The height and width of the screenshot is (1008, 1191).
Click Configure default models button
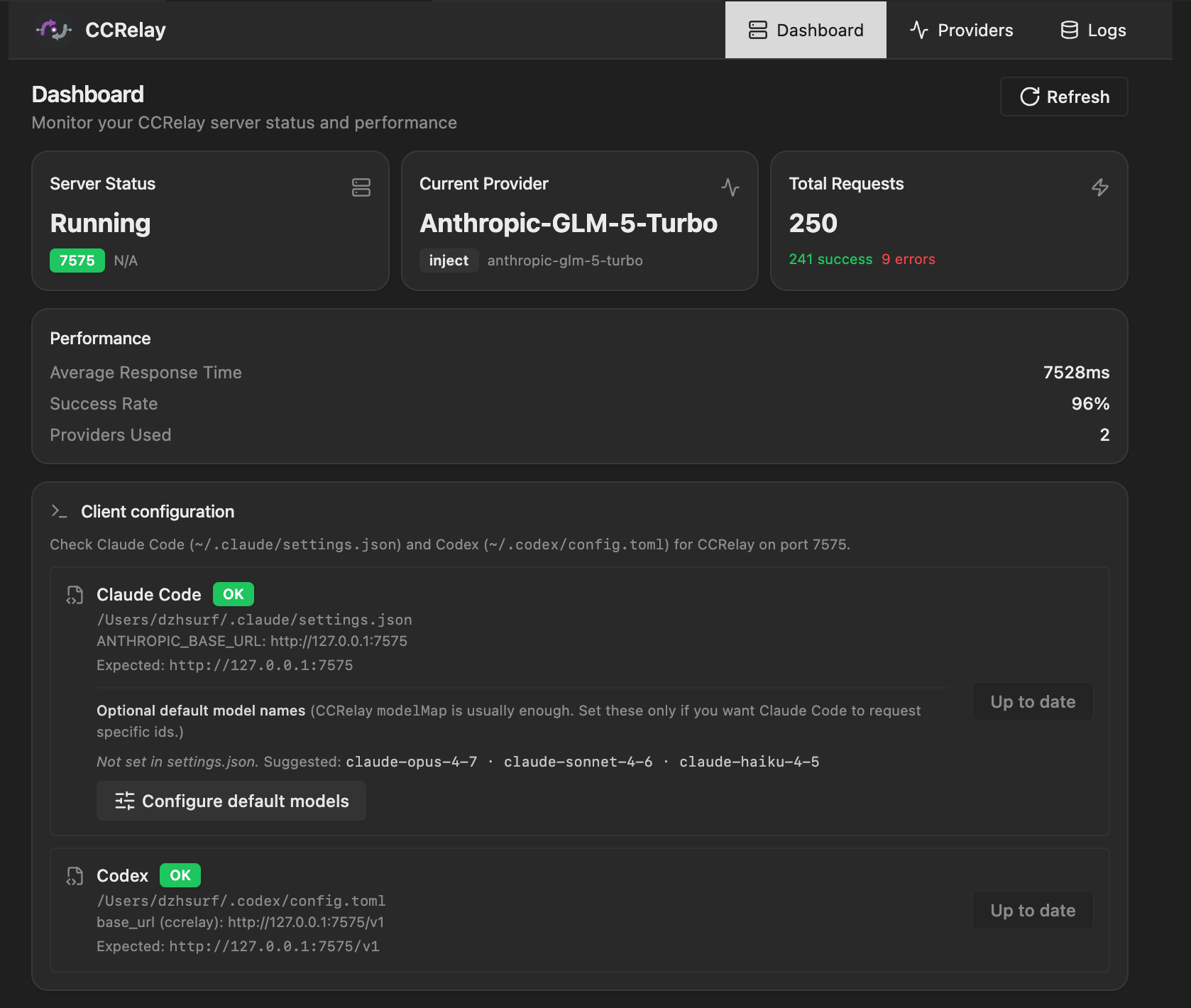click(x=231, y=801)
